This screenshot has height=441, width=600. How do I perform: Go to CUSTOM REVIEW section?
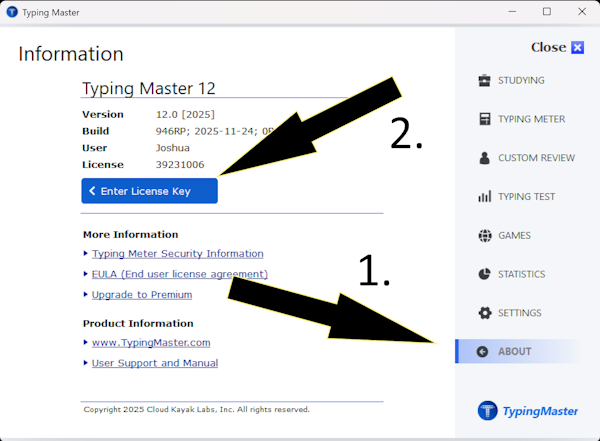coord(536,158)
